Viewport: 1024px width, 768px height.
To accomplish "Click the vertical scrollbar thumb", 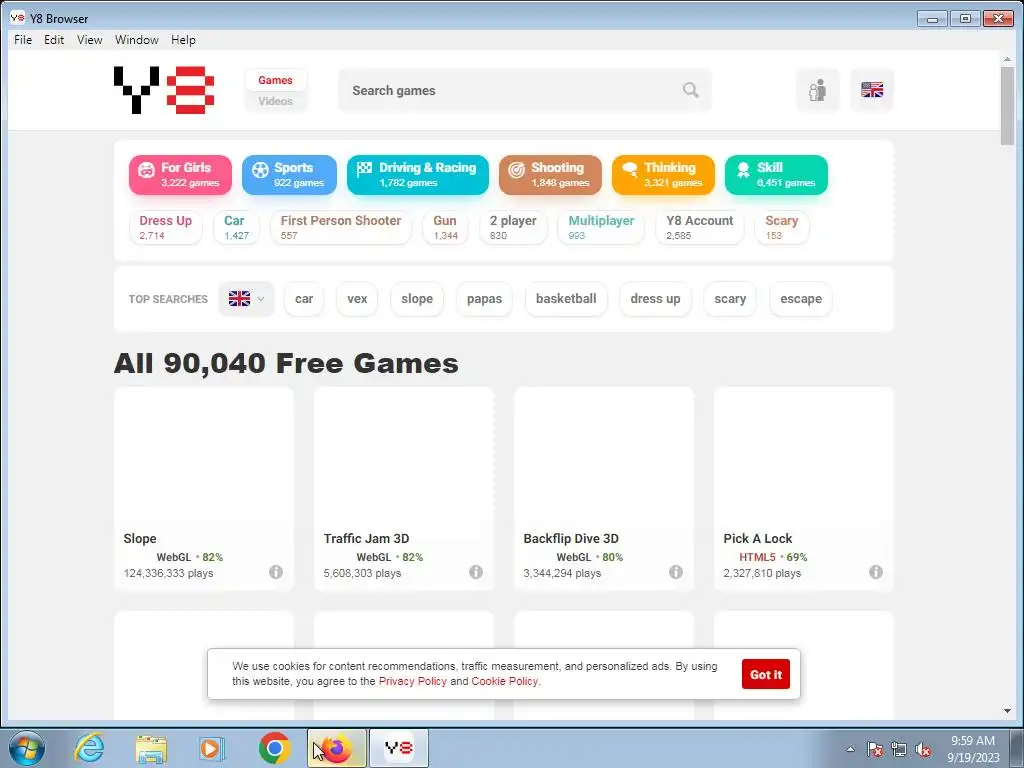I will point(1007,104).
